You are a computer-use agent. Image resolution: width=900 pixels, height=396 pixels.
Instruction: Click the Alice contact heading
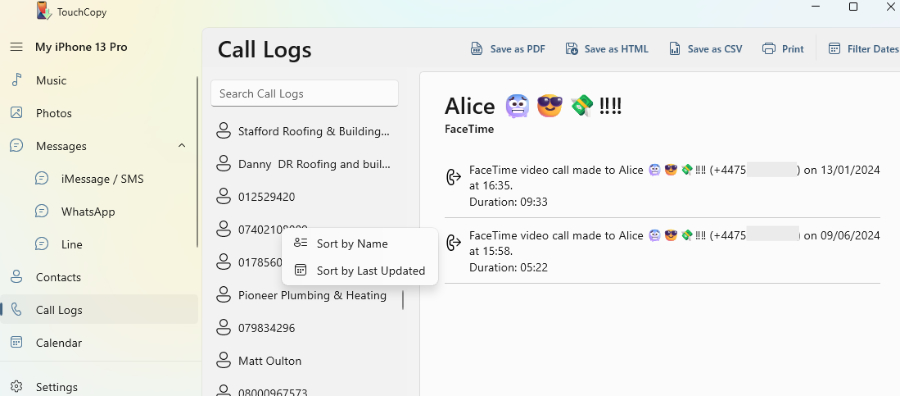click(533, 106)
